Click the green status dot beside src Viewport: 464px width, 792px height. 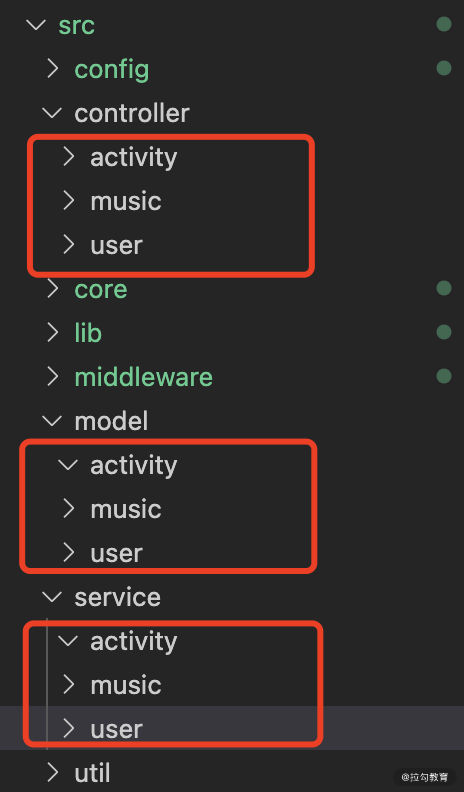[x=444, y=24]
